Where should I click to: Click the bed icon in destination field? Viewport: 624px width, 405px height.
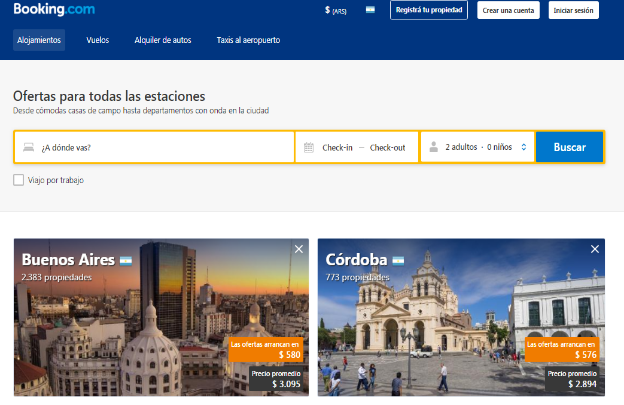28,147
